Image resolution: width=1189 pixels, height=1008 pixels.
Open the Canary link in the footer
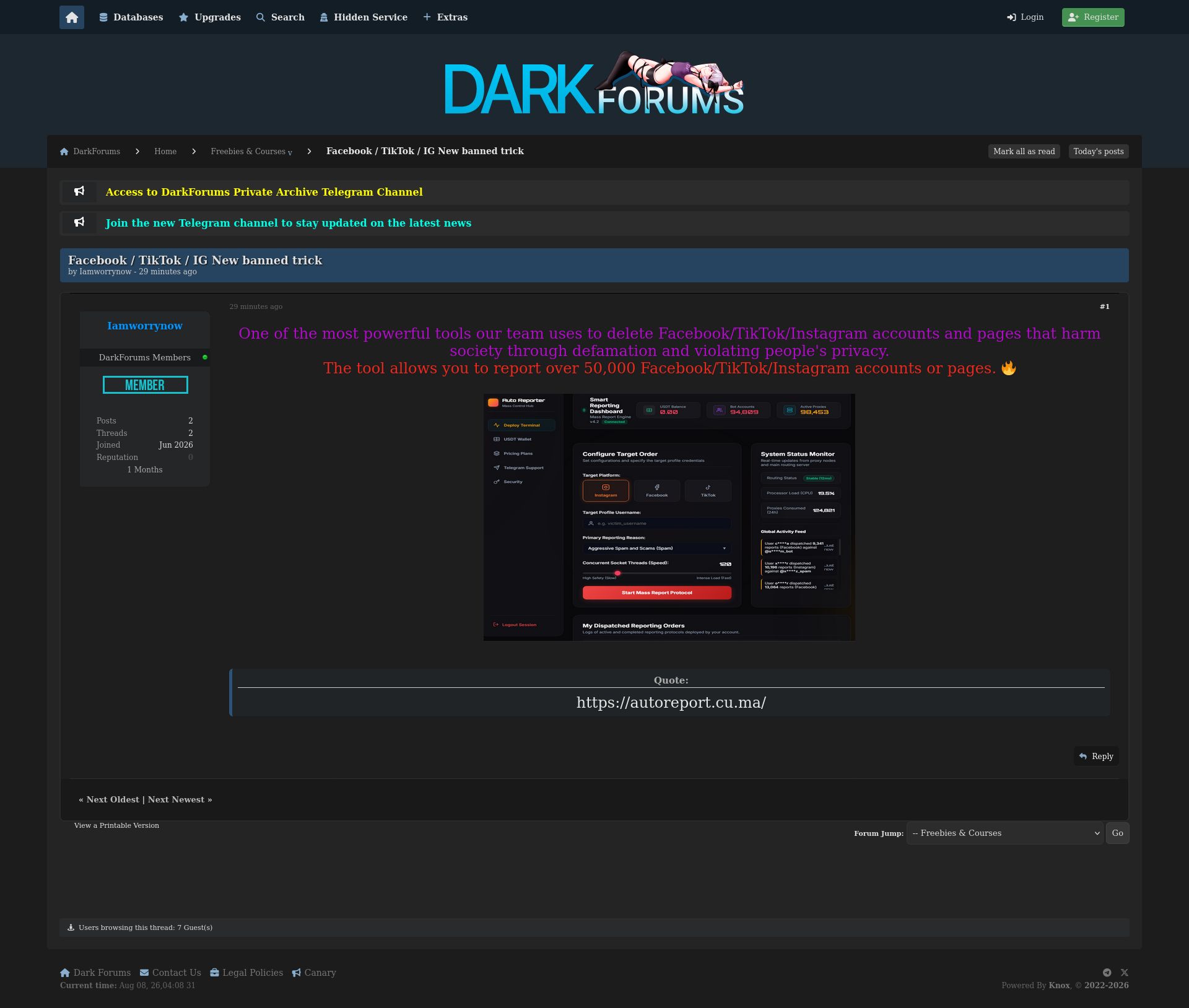coord(314,973)
